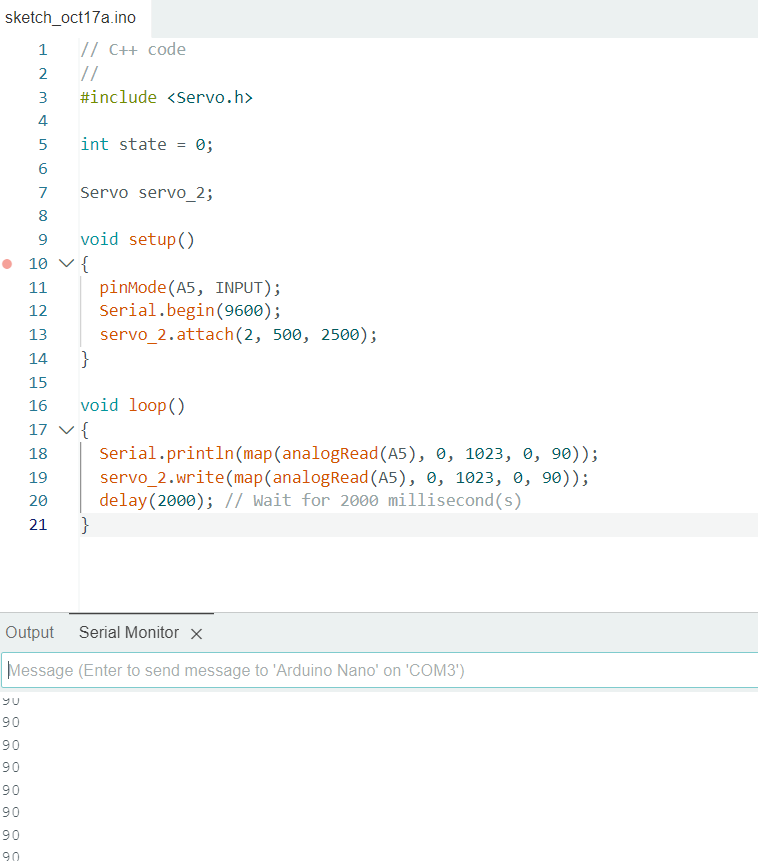Screen dimensions: 758x861
Task: Click the 'Servo servo_2;' declaration
Action: [x=147, y=193]
